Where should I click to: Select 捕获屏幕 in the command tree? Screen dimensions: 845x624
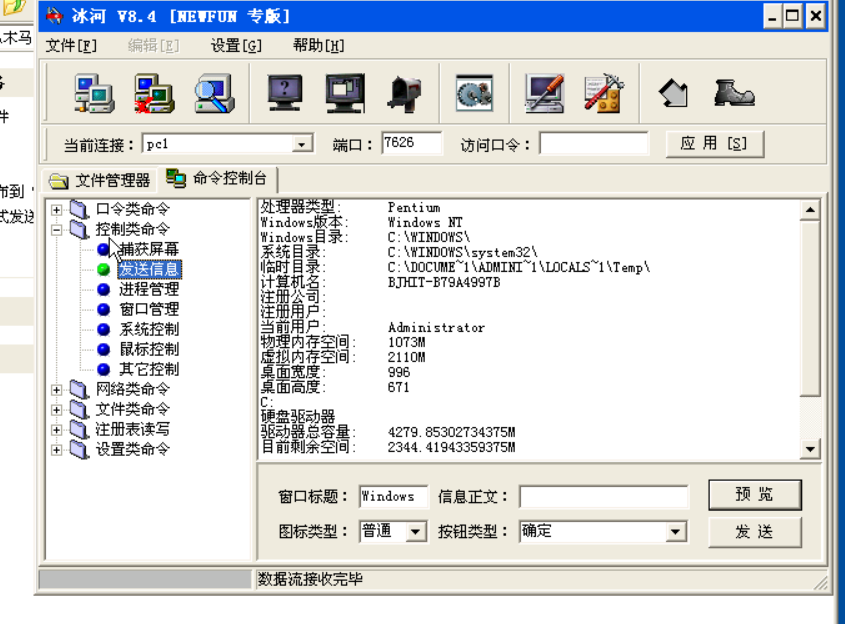click(149, 249)
